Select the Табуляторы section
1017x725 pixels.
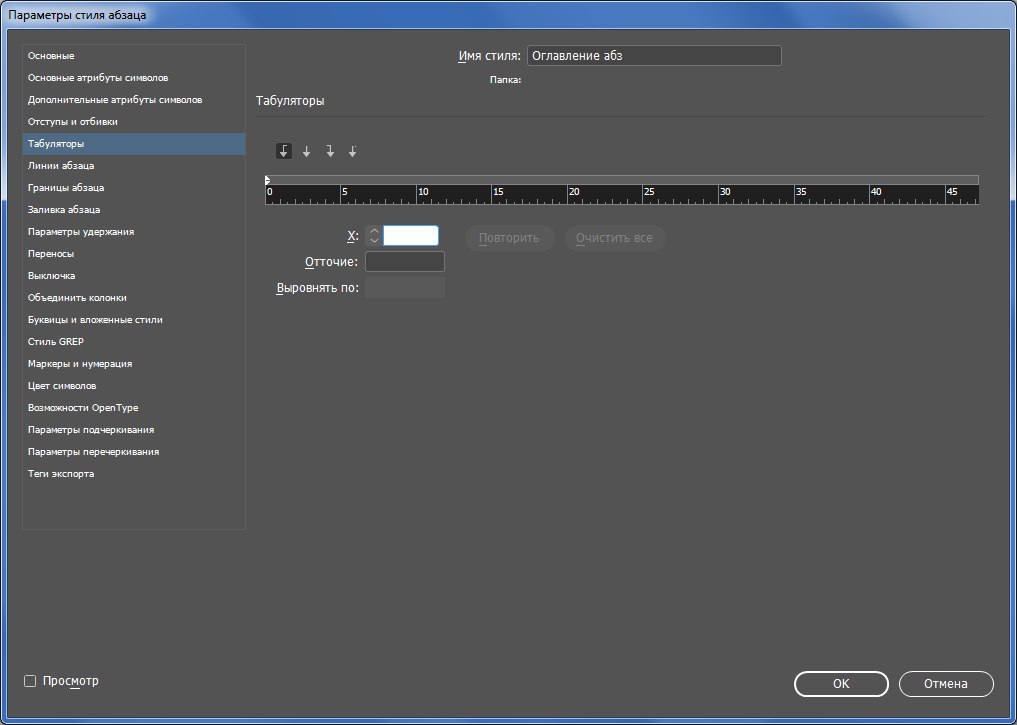click(x=134, y=144)
